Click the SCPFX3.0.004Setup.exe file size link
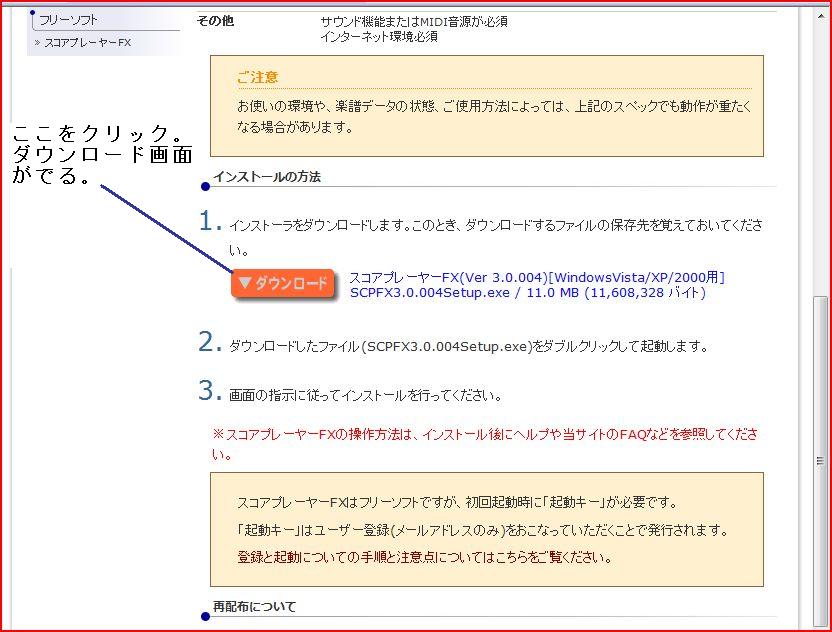This screenshot has width=832, height=632. point(527,293)
